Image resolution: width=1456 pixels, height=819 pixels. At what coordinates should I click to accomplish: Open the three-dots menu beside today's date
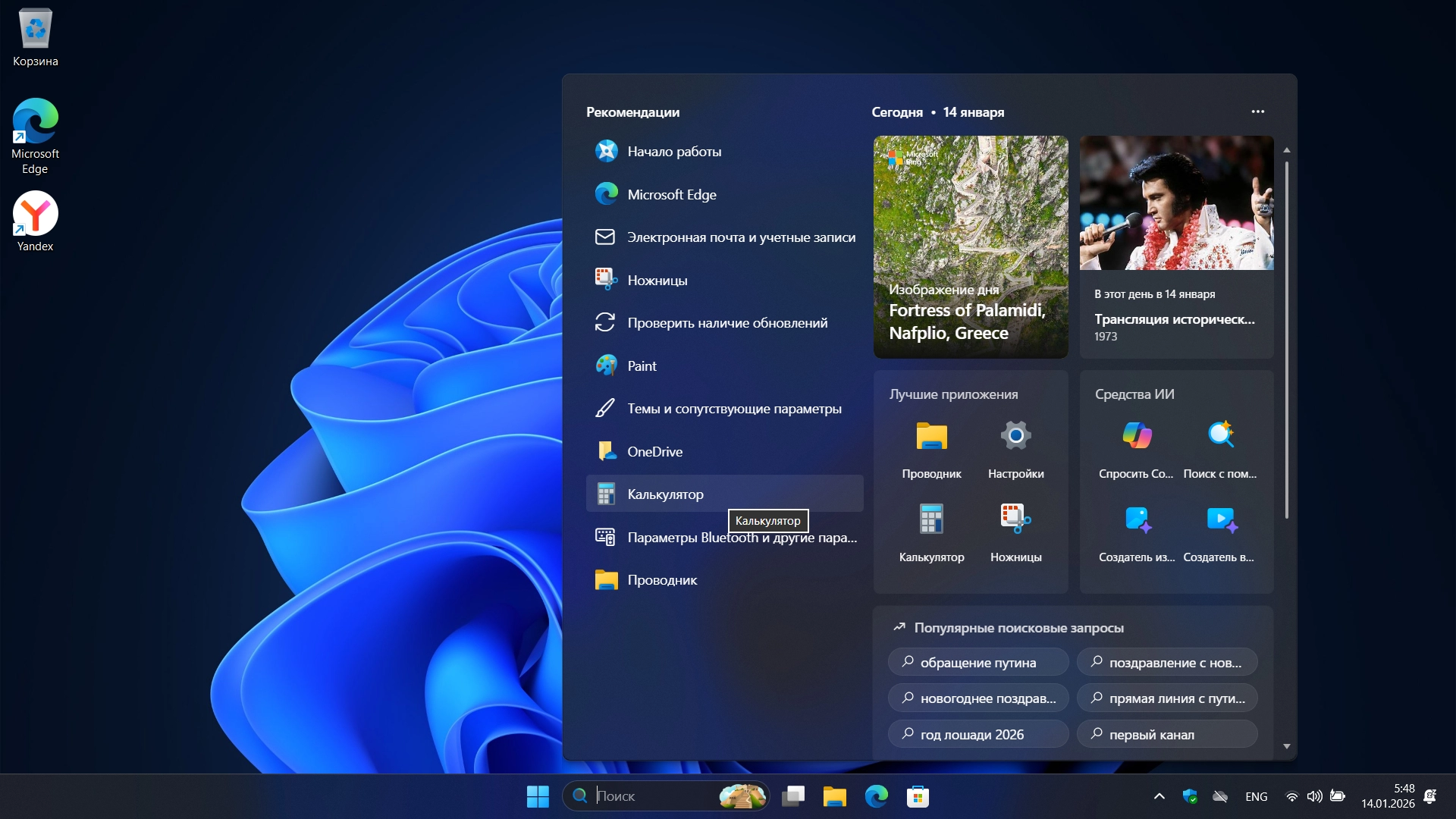click(x=1257, y=111)
